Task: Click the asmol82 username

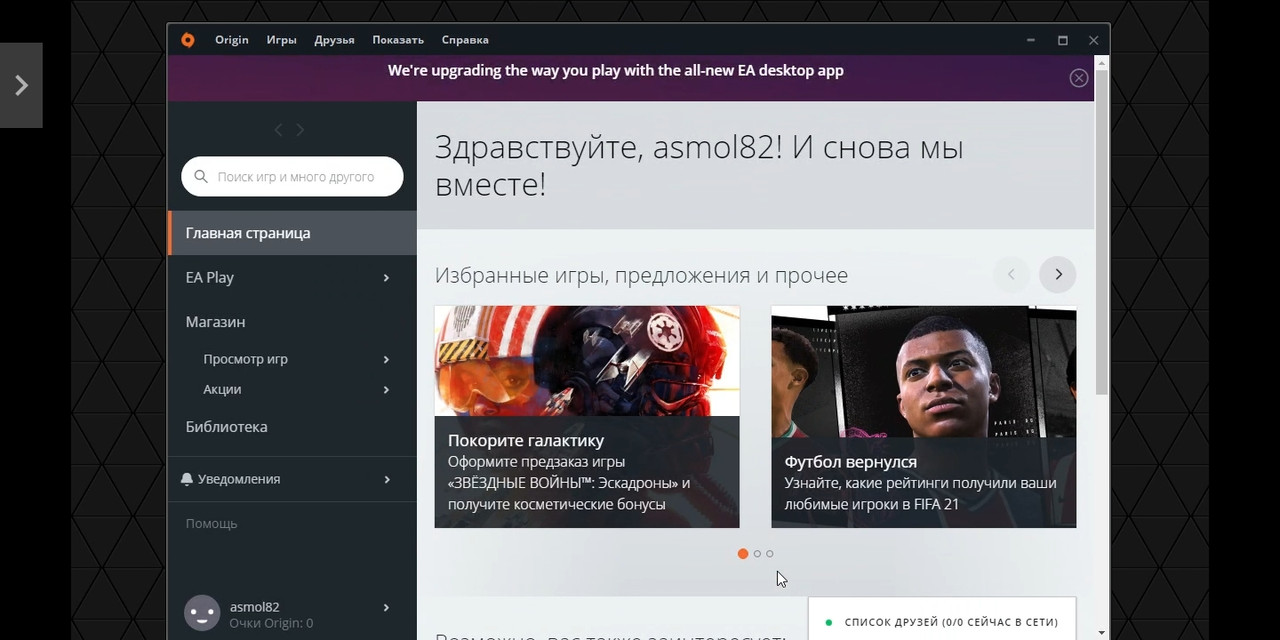Action: click(x=255, y=607)
